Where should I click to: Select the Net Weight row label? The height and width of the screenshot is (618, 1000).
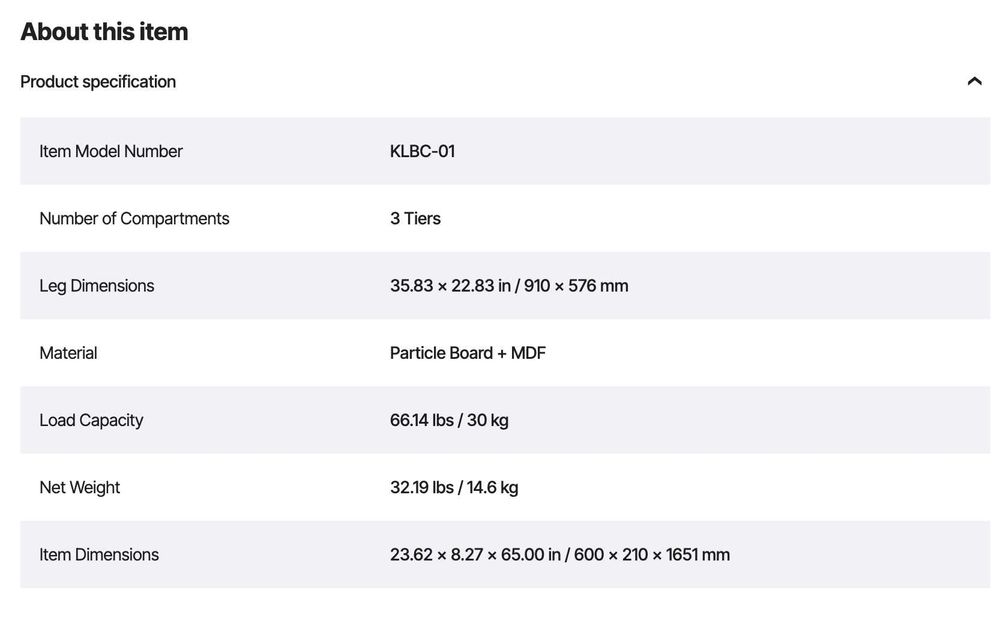[80, 487]
